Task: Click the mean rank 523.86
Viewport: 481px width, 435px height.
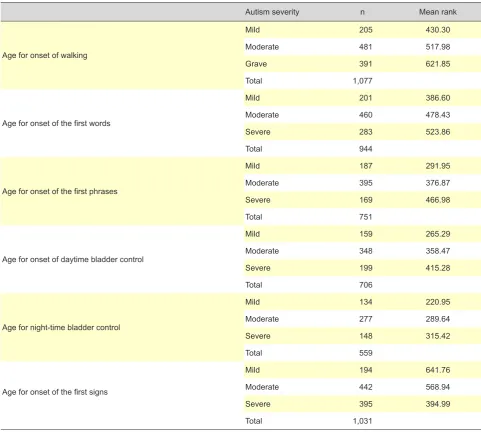Action: coord(438,132)
